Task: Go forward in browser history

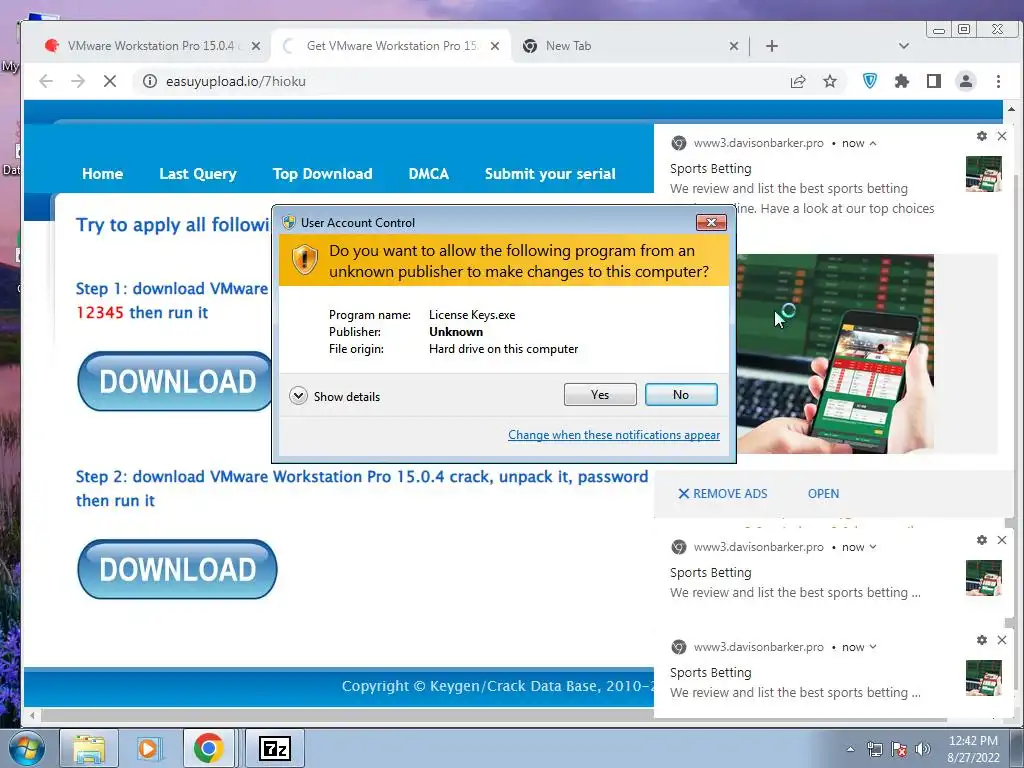Action: point(78,81)
